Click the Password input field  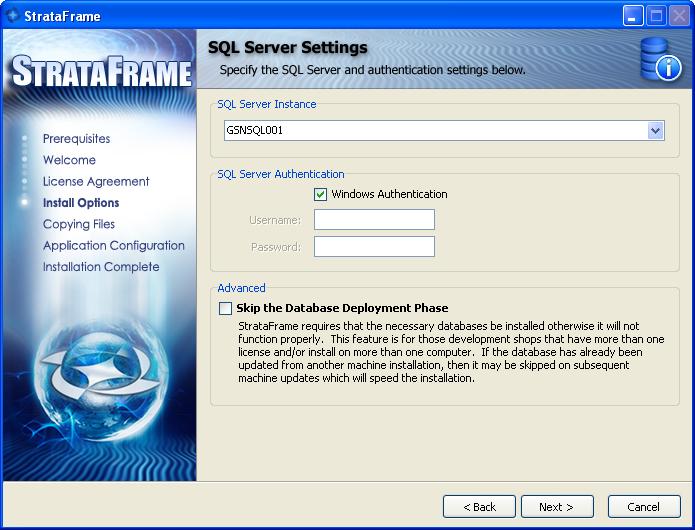pos(374,247)
